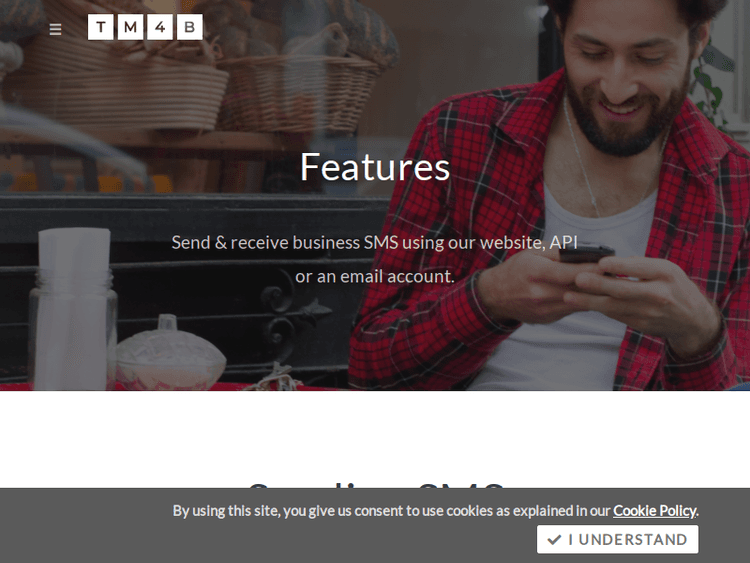This screenshot has height=563, width=750.
Task: Click the TM4B logo
Action: (x=145, y=27)
